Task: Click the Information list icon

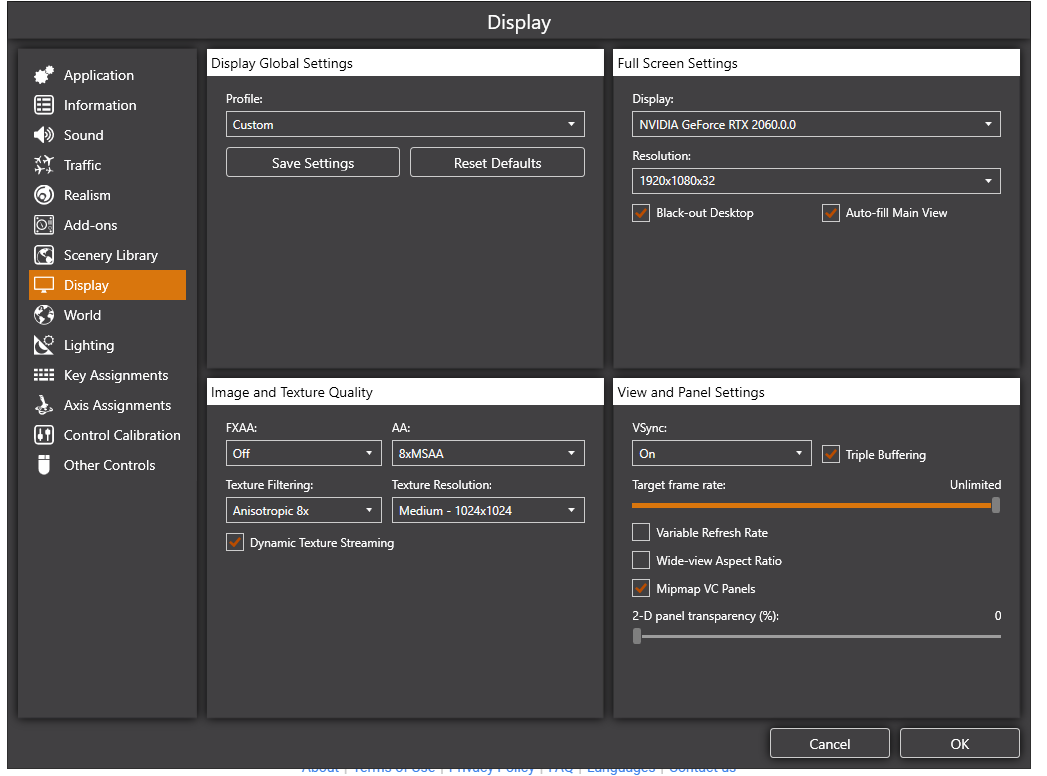Action: 44,105
